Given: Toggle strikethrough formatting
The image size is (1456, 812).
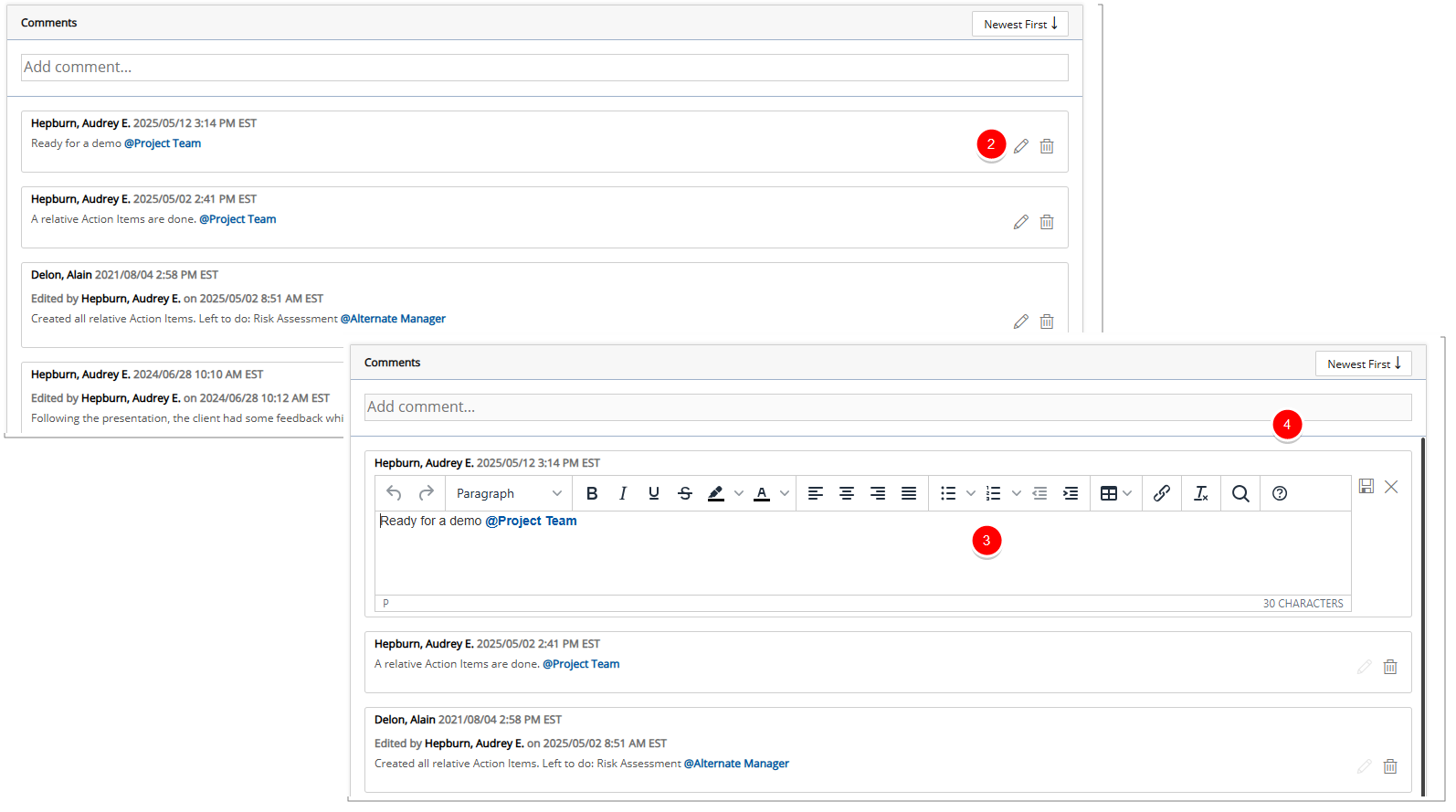Looking at the screenshot, I should pos(685,493).
